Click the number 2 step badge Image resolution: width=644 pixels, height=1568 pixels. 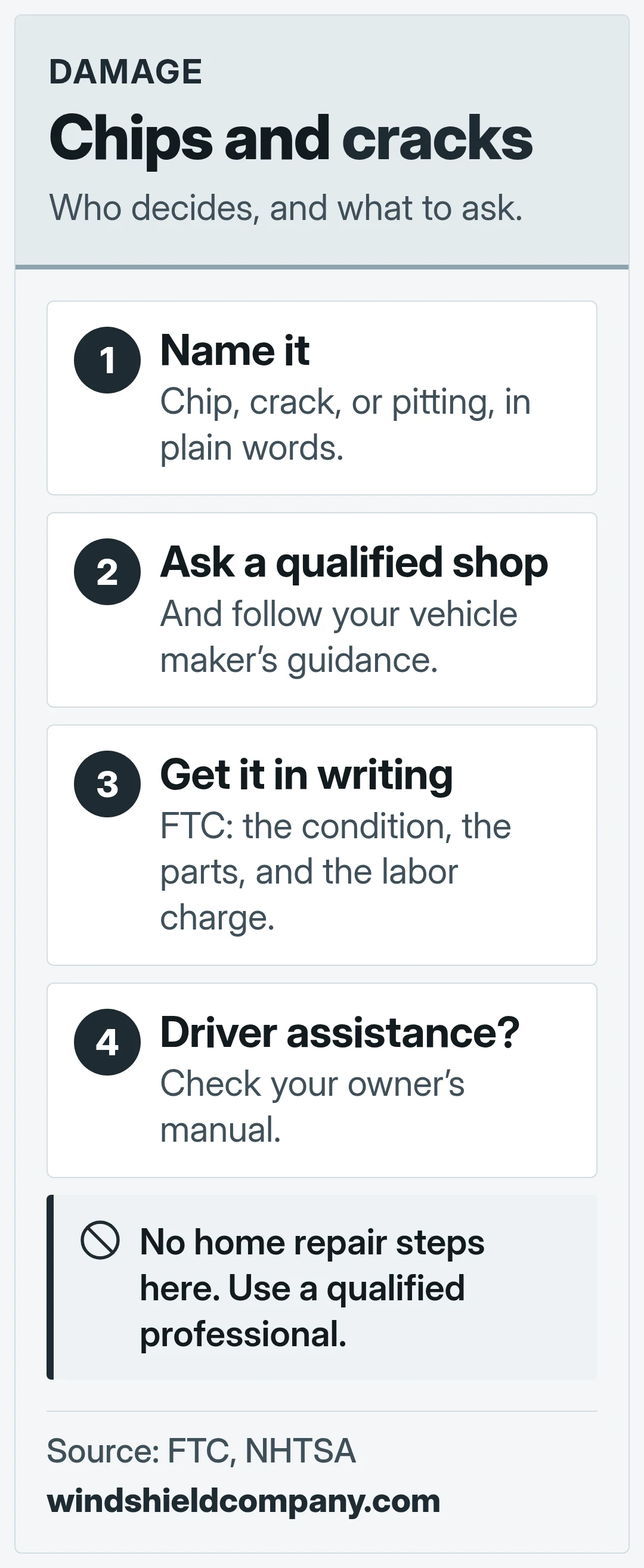[x=107, y=572]
